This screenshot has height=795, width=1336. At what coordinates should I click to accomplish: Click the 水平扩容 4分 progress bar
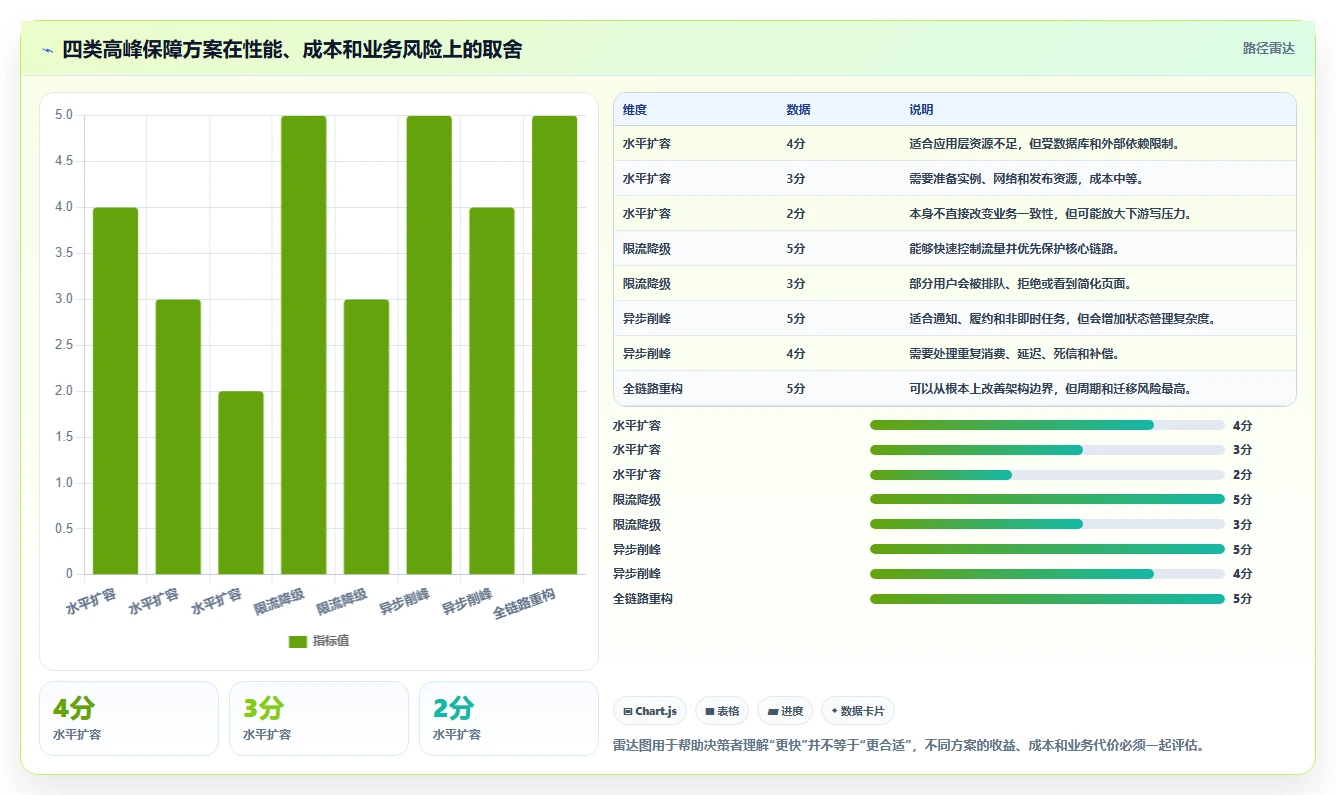tap(1047, 425)
